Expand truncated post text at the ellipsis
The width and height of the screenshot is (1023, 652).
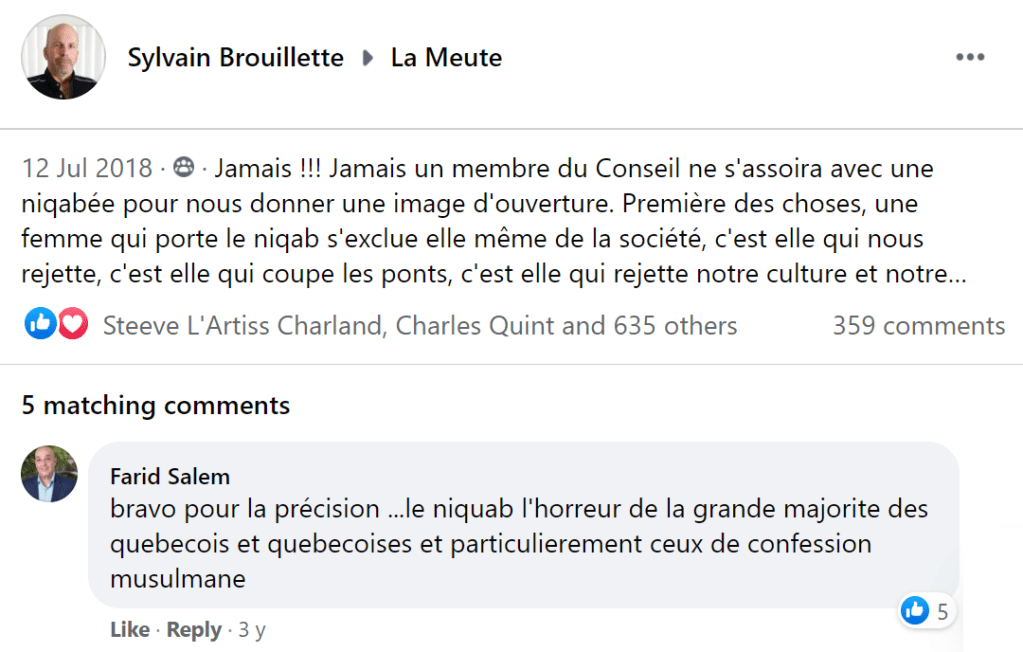(x=957, y=273)
